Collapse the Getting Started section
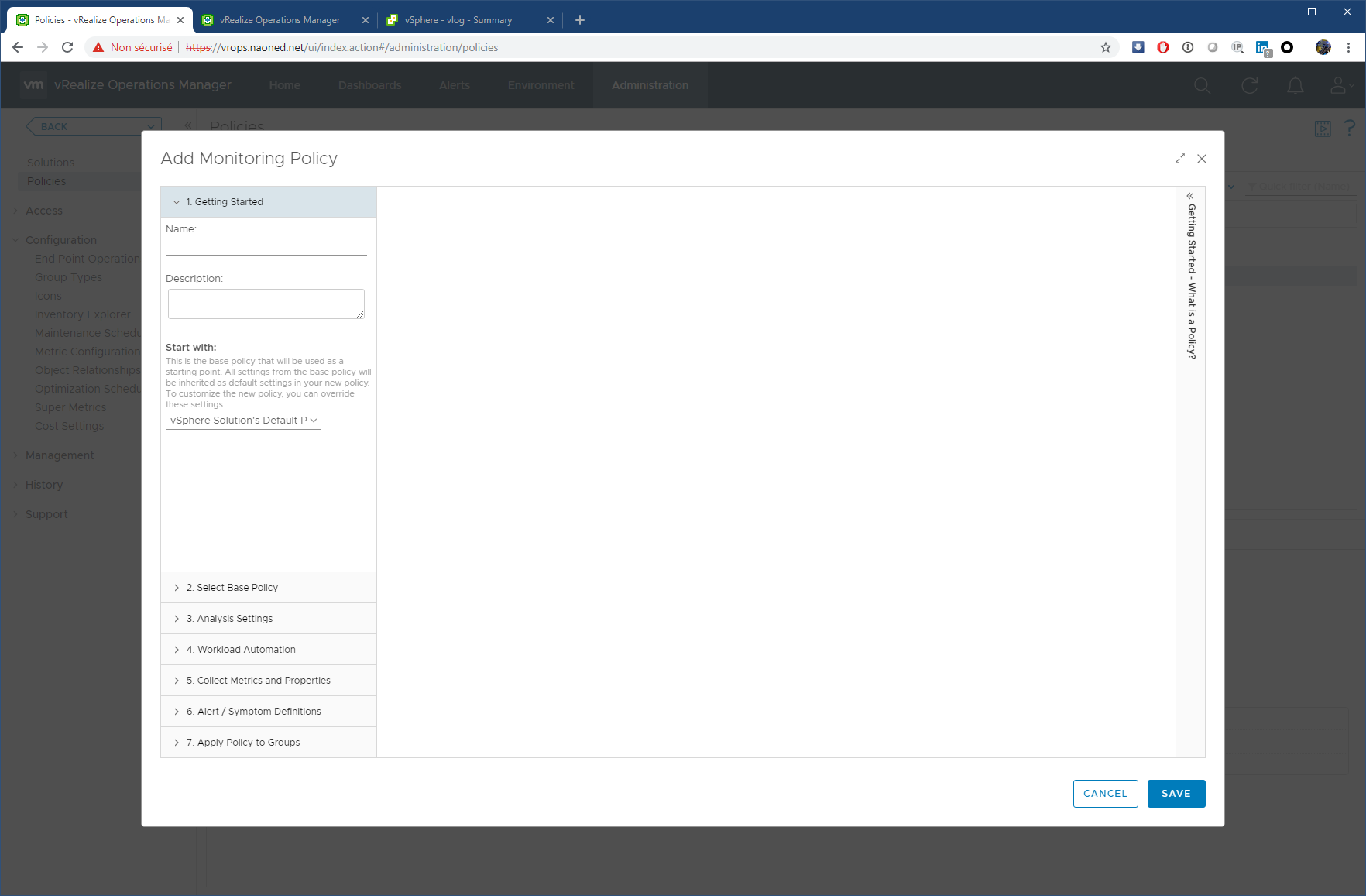The image size is (1366, 896). [225, 202]
